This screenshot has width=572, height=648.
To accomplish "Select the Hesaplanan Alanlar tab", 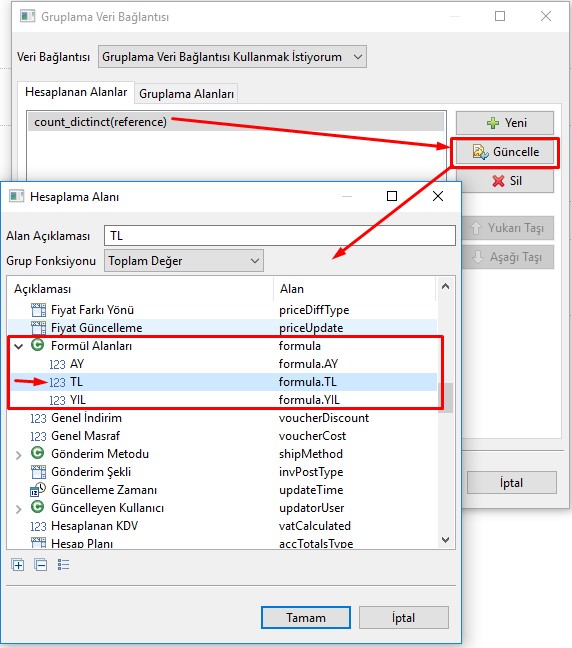I will 76,92.
